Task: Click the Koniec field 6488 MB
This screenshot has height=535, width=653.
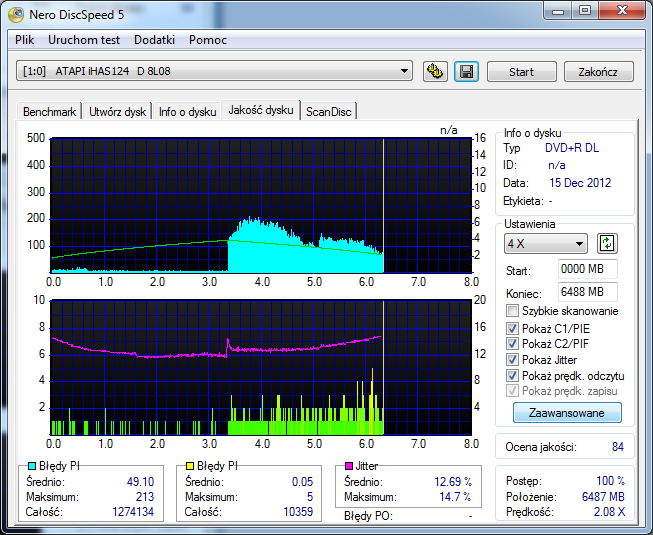Action: pyautogui.click(x=587, y=292)
